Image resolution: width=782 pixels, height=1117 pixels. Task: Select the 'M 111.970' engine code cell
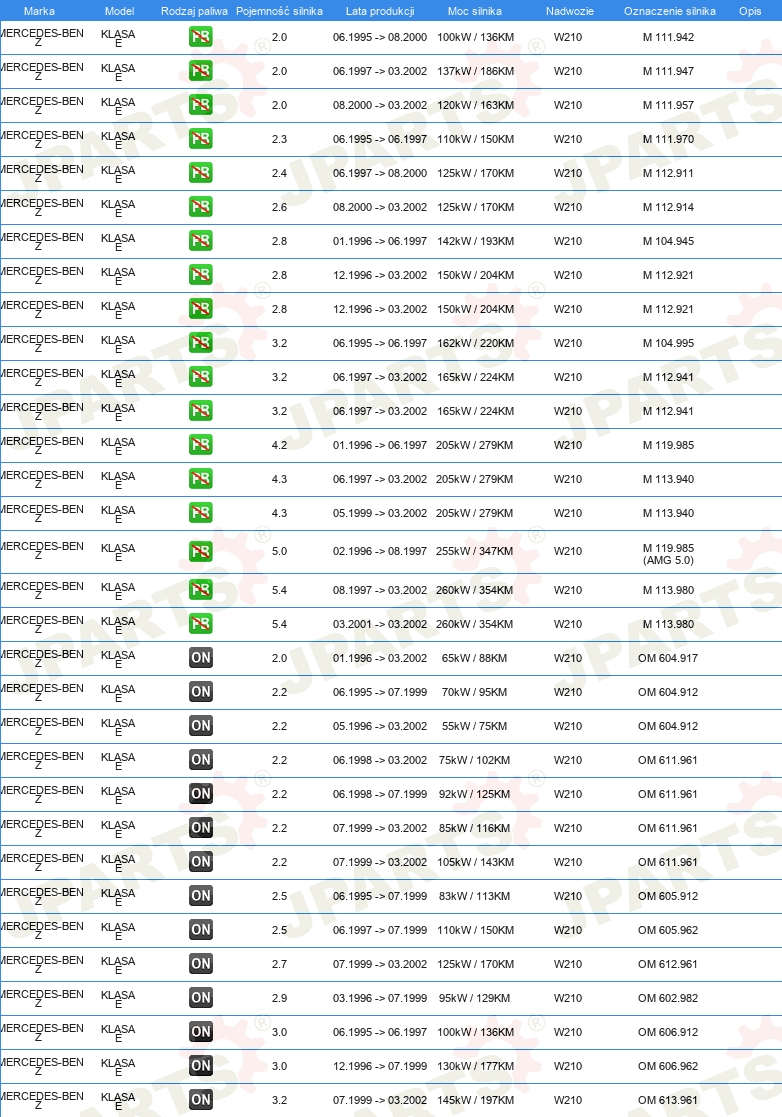(x=668, y=139)
